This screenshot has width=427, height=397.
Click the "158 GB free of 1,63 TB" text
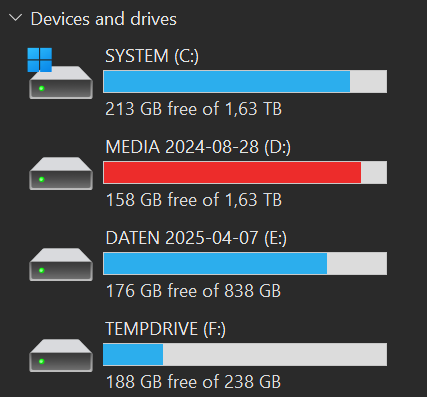pos(194,200)
